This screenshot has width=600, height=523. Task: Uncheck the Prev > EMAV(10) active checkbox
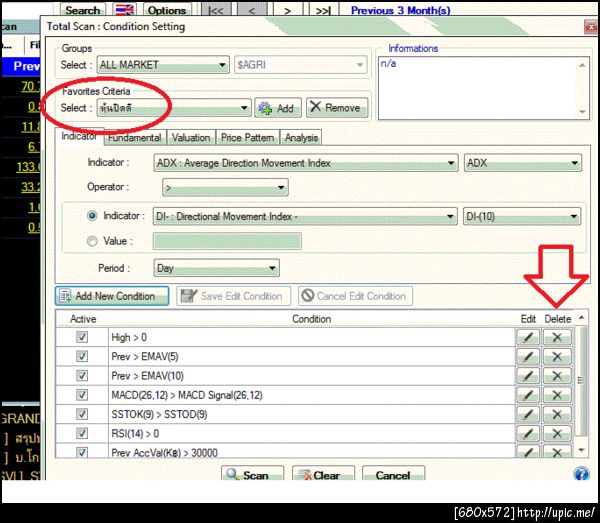click(x=82, y=376)
